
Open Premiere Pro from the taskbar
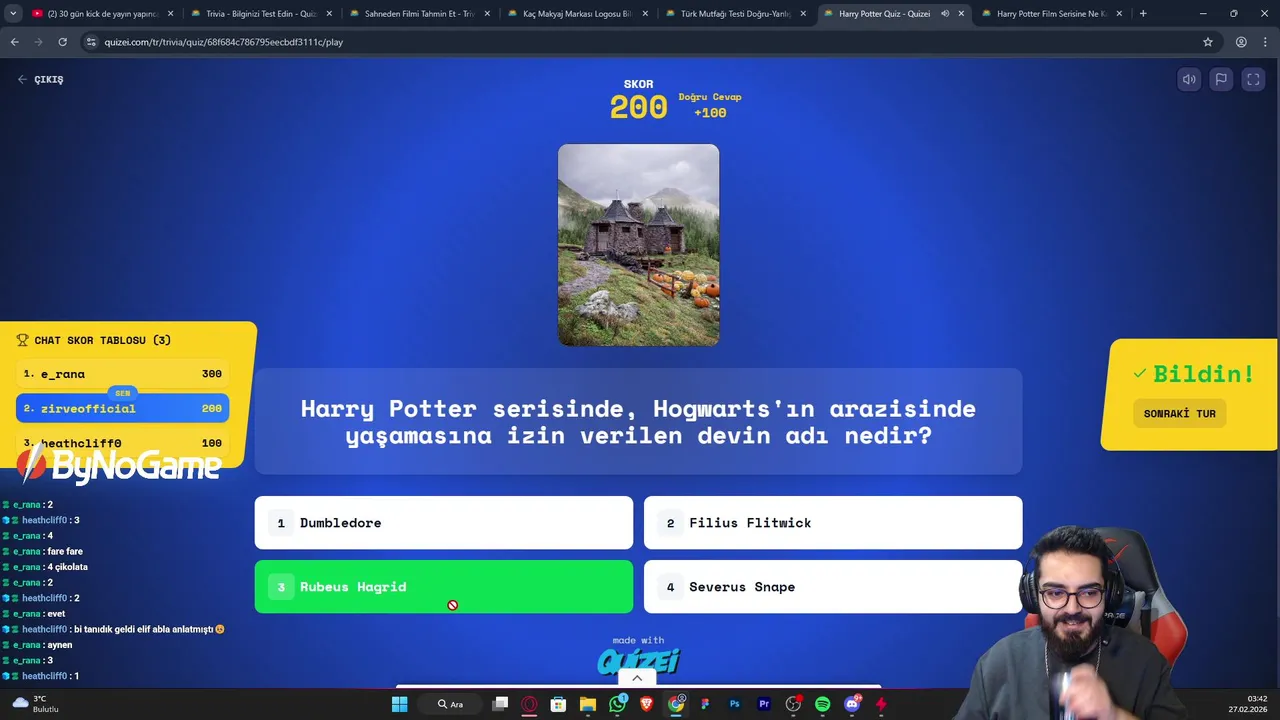pyautogui.click(x=764, y=704)
